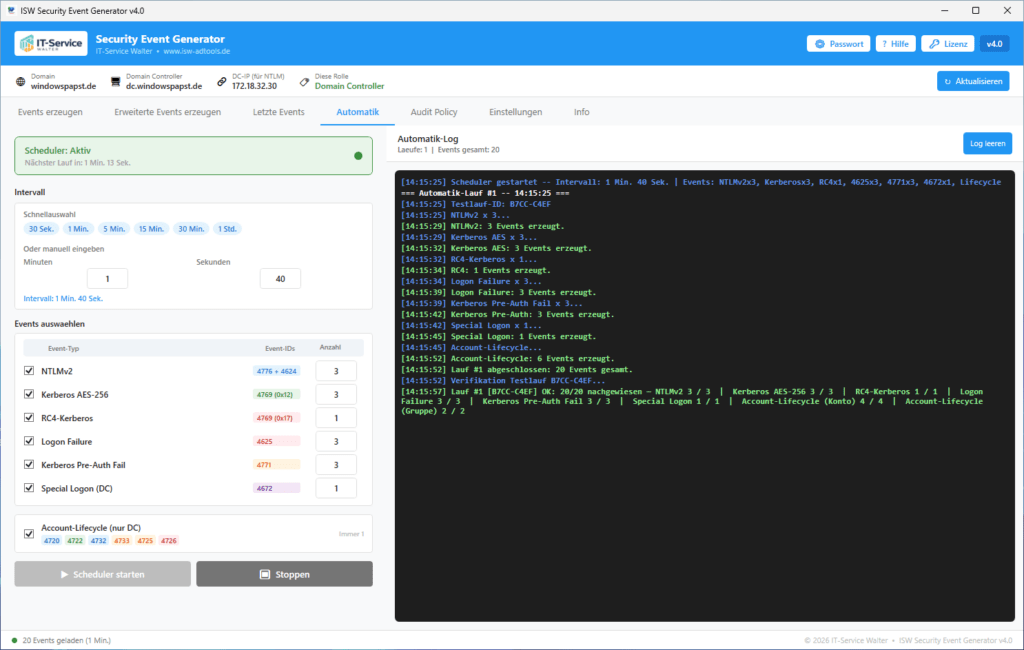Click the DC-IP link icon
Image resolution: width=1024 pixels, height=650 pixels.
click(x=222, y=82)
